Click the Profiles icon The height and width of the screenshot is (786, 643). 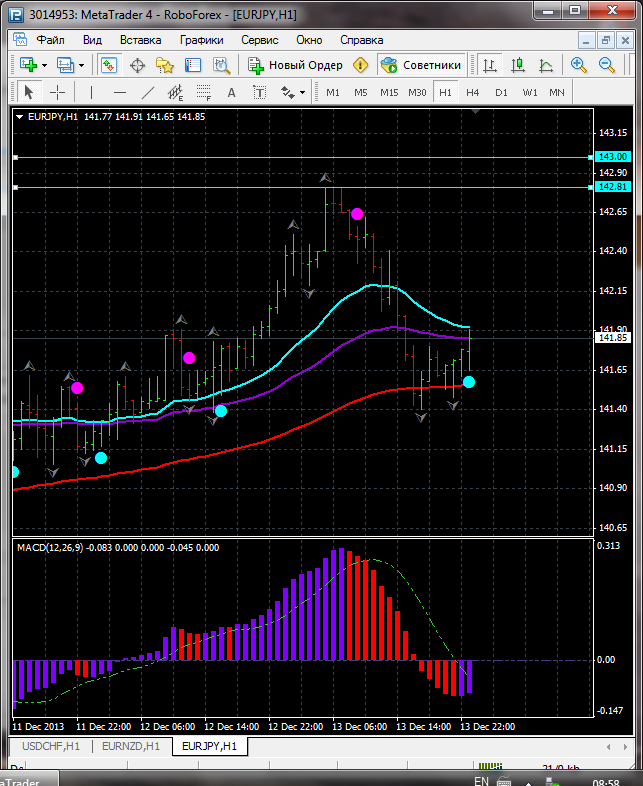click(x=65, y=65)
